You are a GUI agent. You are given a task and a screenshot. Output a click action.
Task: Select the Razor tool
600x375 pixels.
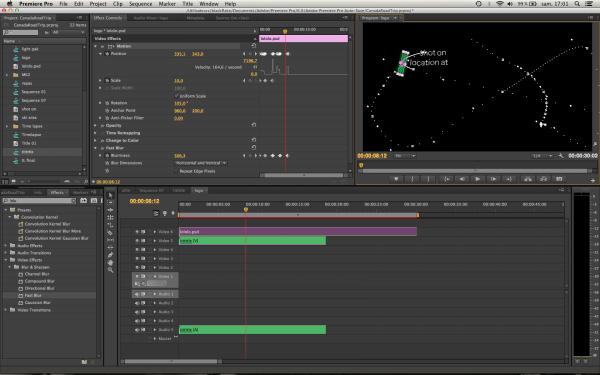click(110, 233)
